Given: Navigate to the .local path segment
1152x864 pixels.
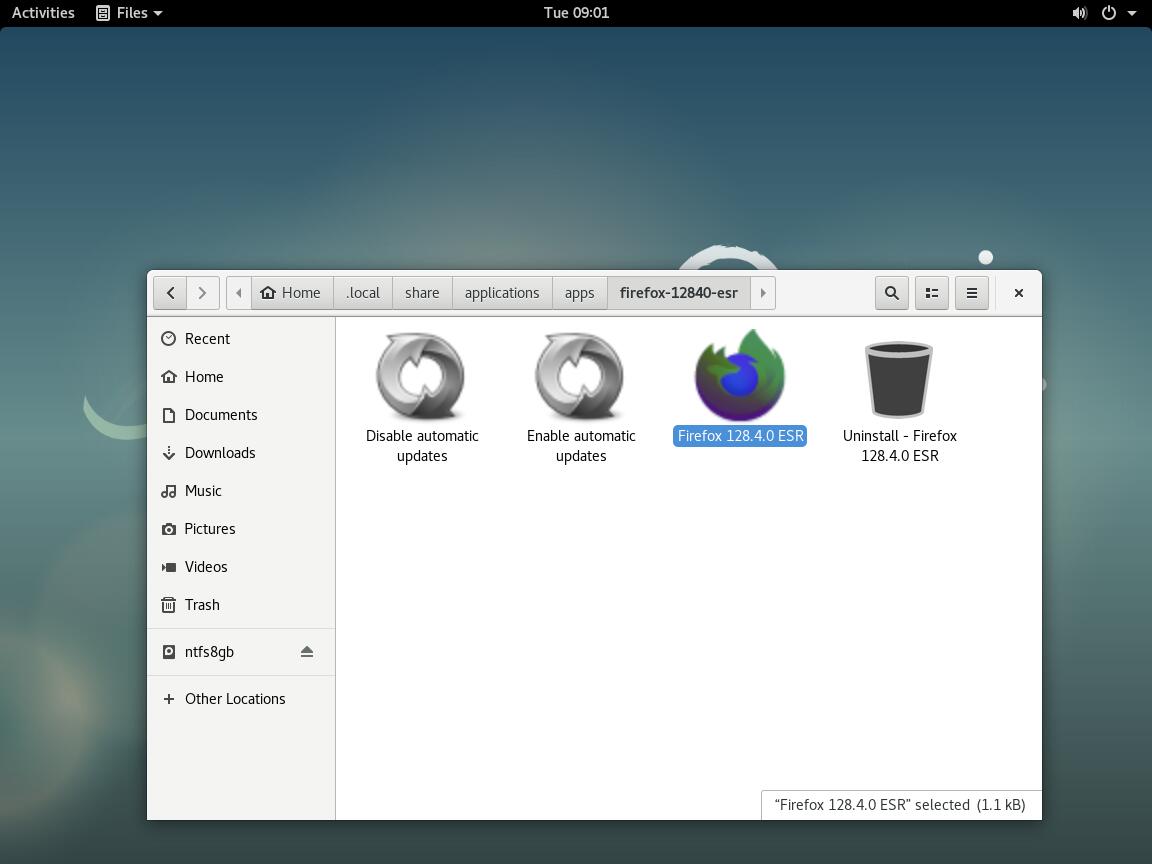Looking at the screenshot, I should [363, 293].
